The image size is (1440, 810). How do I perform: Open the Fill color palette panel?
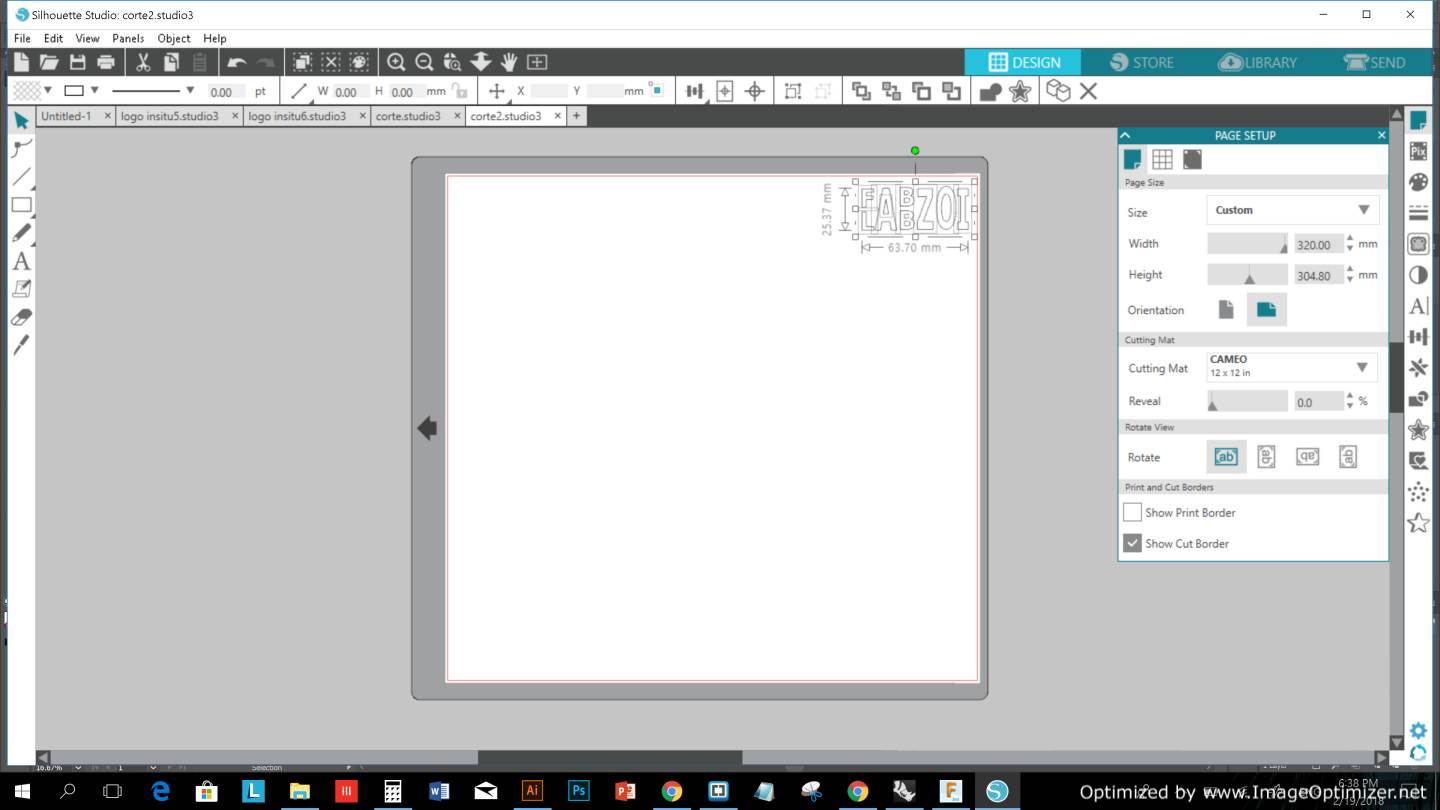click(x=1418, y=182)
